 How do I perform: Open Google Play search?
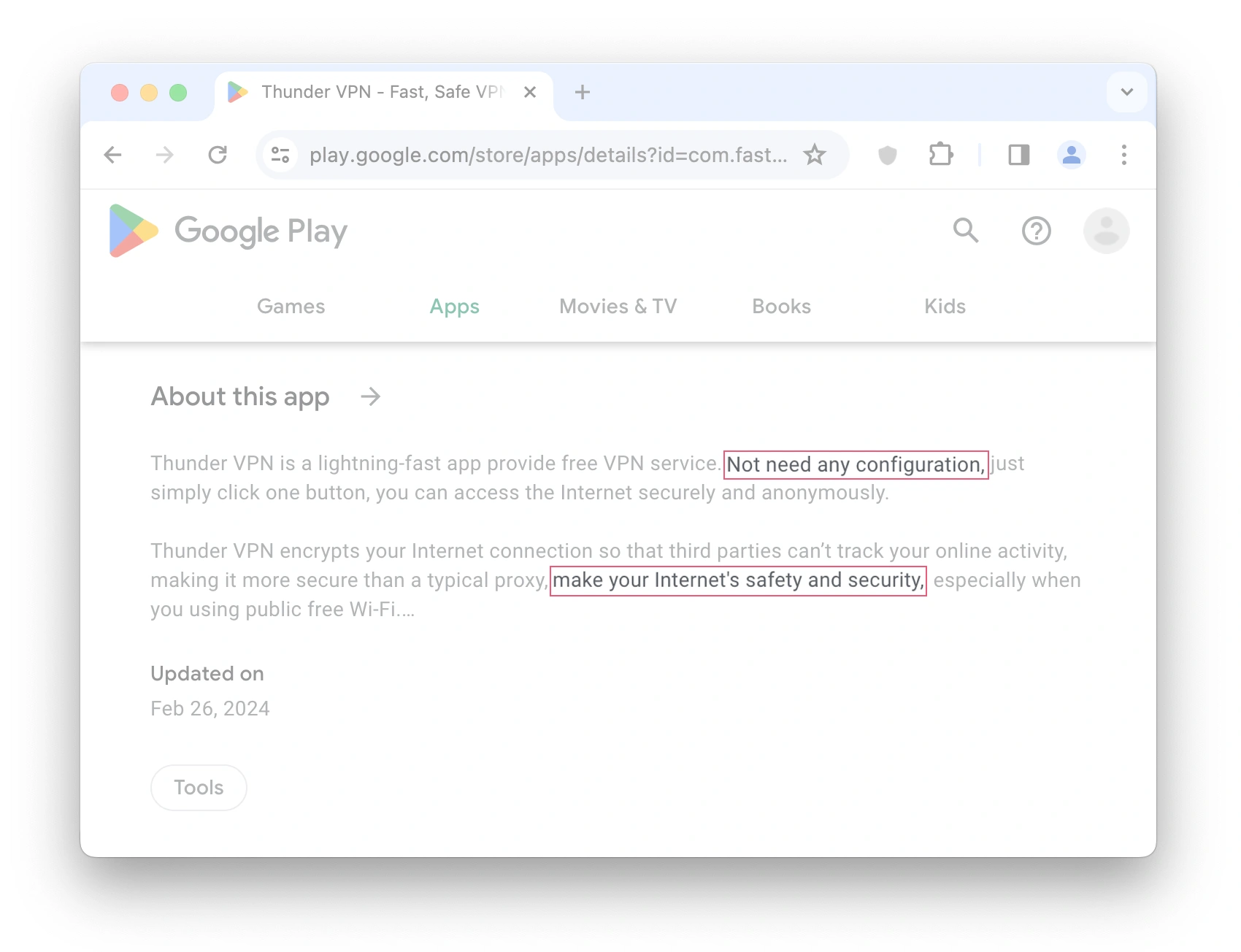[x=966, y=231]
